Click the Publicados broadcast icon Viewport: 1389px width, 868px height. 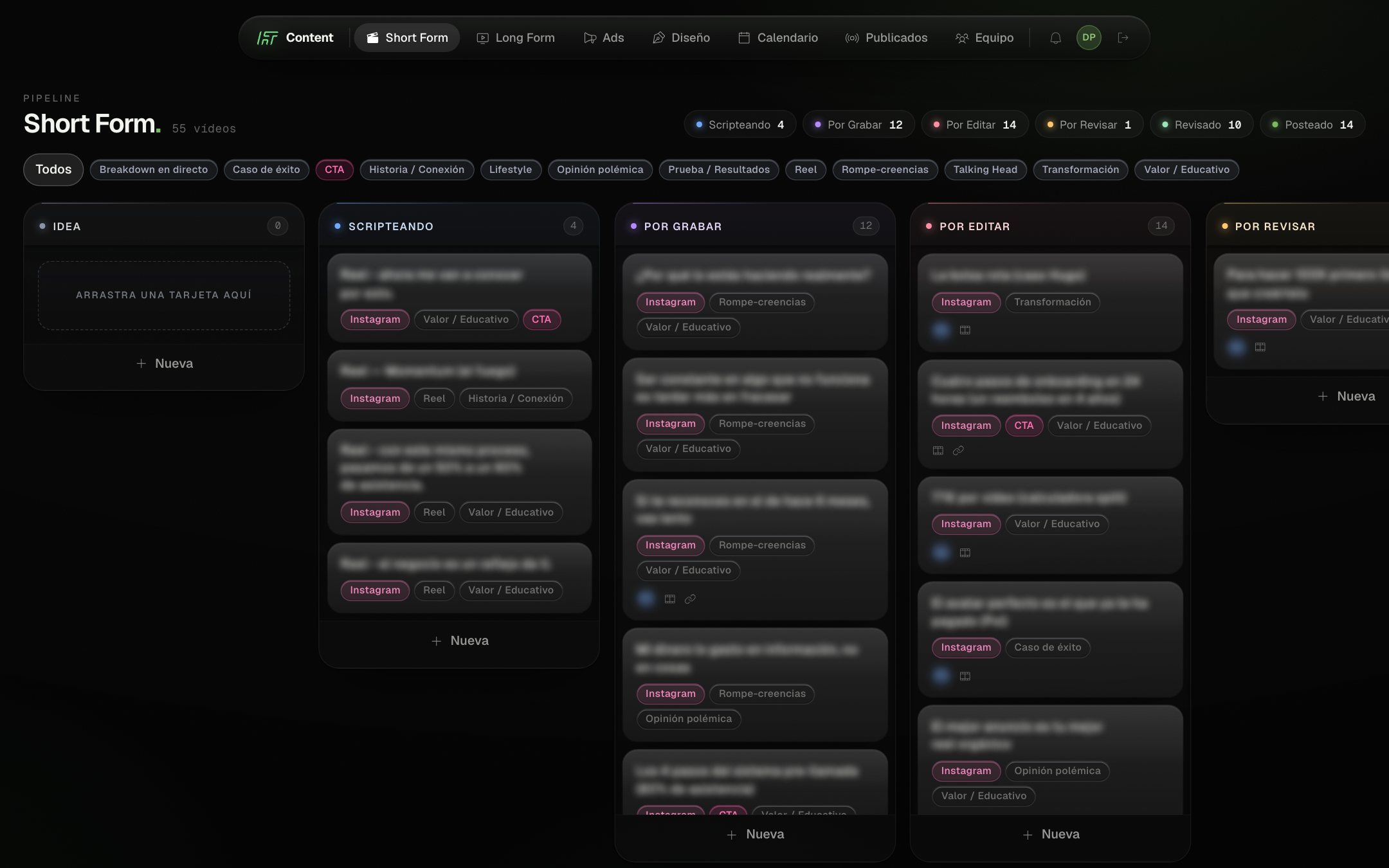852,38
